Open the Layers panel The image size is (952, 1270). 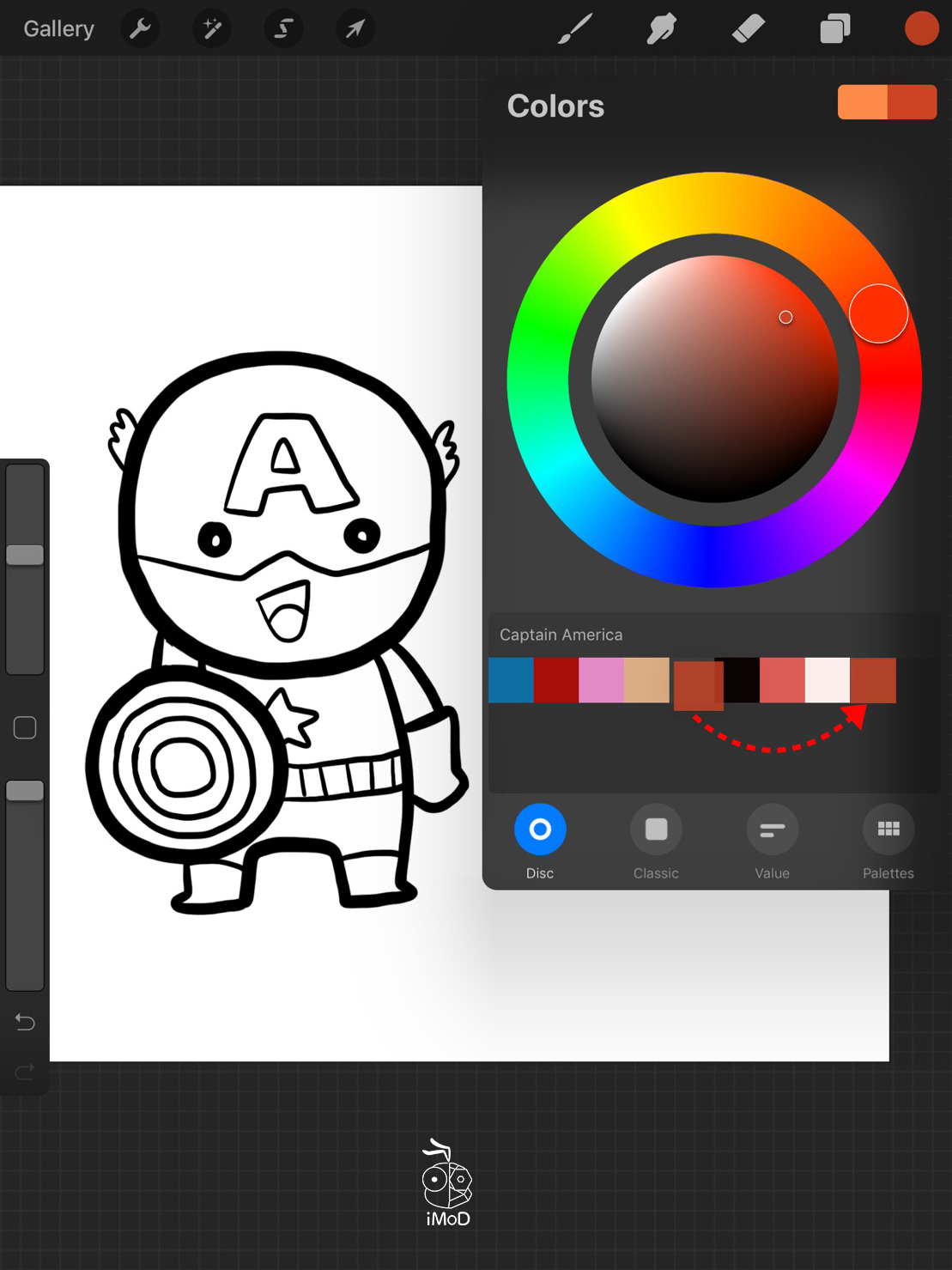(x=834, y=29)
